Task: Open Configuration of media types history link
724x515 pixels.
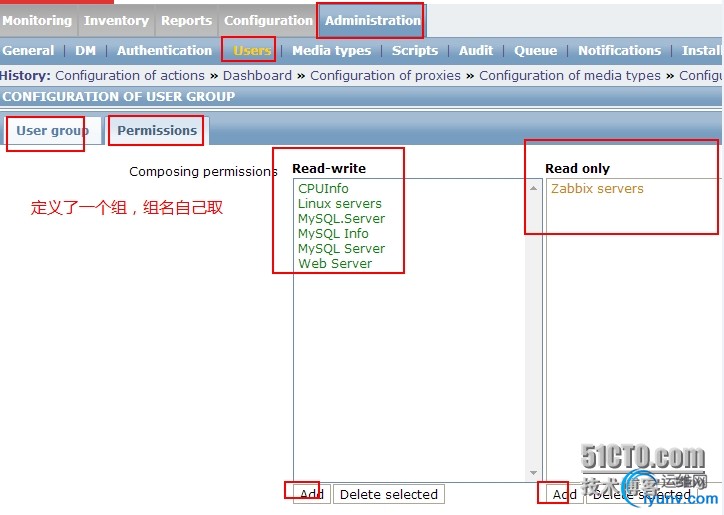Action: (570, 75)
